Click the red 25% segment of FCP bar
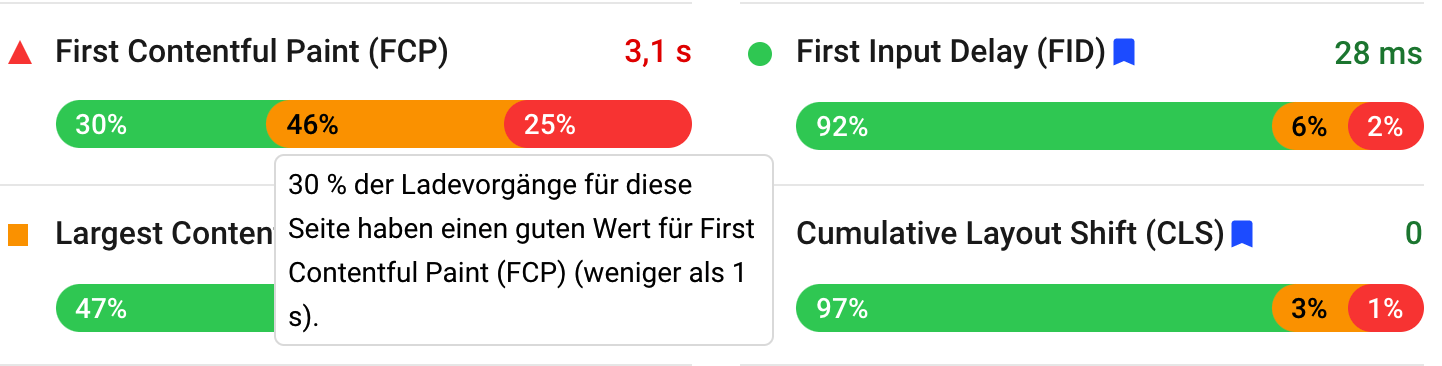The width and height of the screenshot is (1442, 366). coord(598,125)
